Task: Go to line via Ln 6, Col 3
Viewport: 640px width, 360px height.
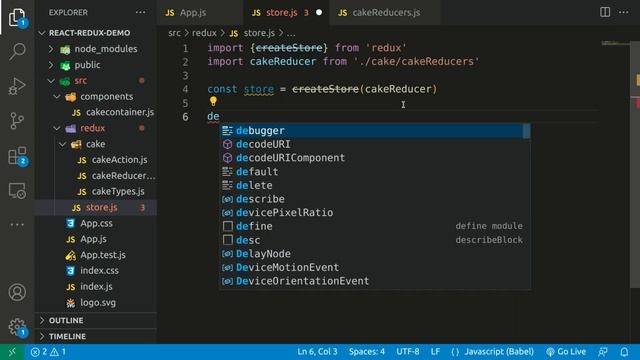Action: click(317, 352)
